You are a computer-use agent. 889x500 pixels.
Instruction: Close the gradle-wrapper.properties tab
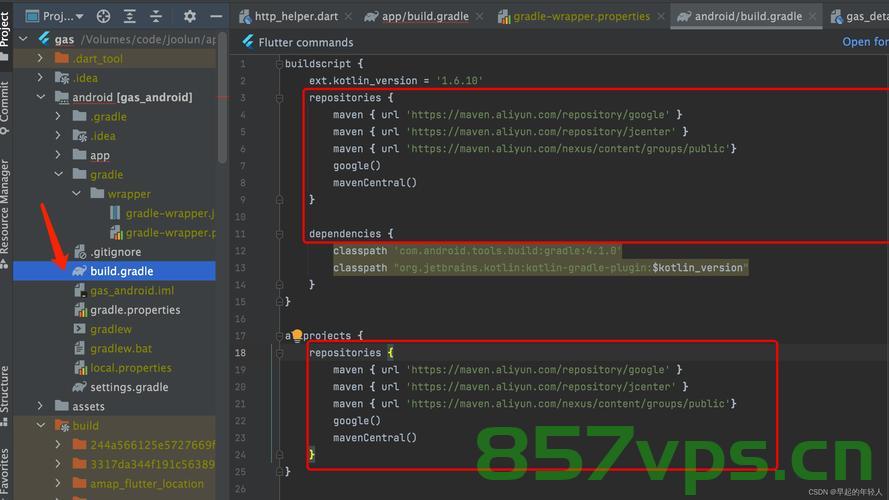point(661,16)
